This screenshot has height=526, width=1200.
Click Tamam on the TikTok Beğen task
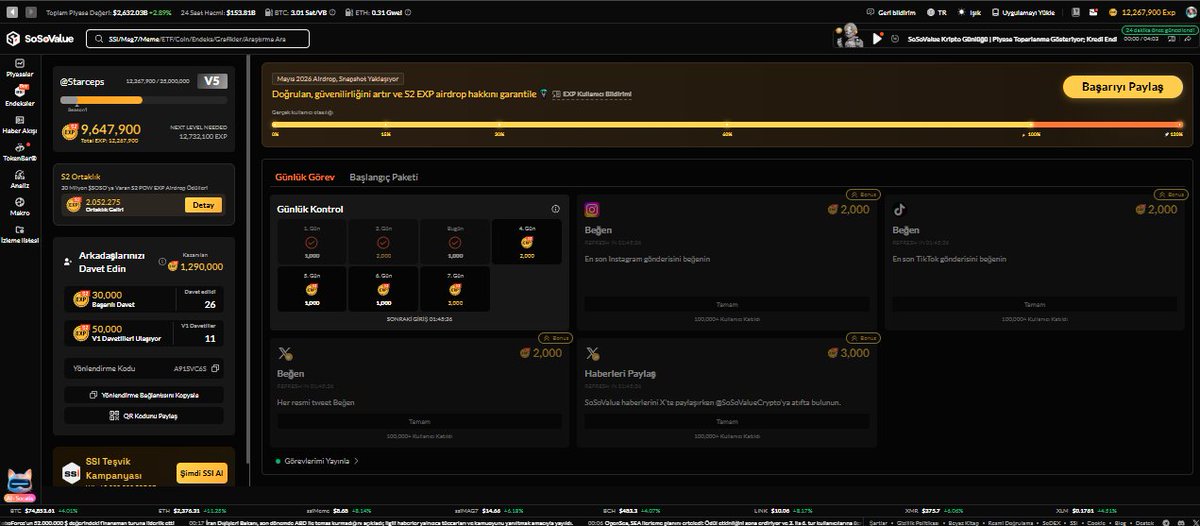pos(1034,304)
